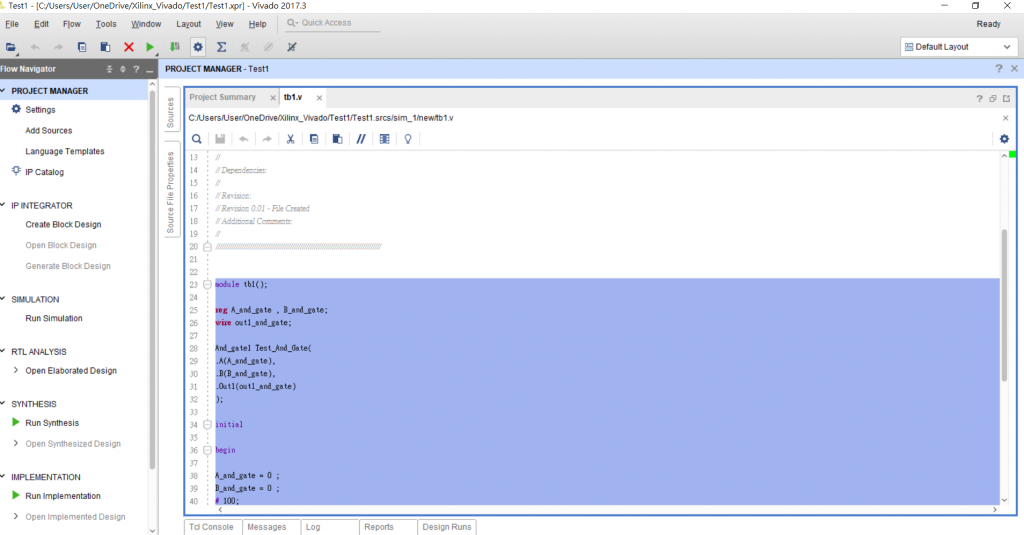Click the Flow Navigator vertical scrollbar
Image resolution: width=1024 pixels, height=535 pixels.
152,281
